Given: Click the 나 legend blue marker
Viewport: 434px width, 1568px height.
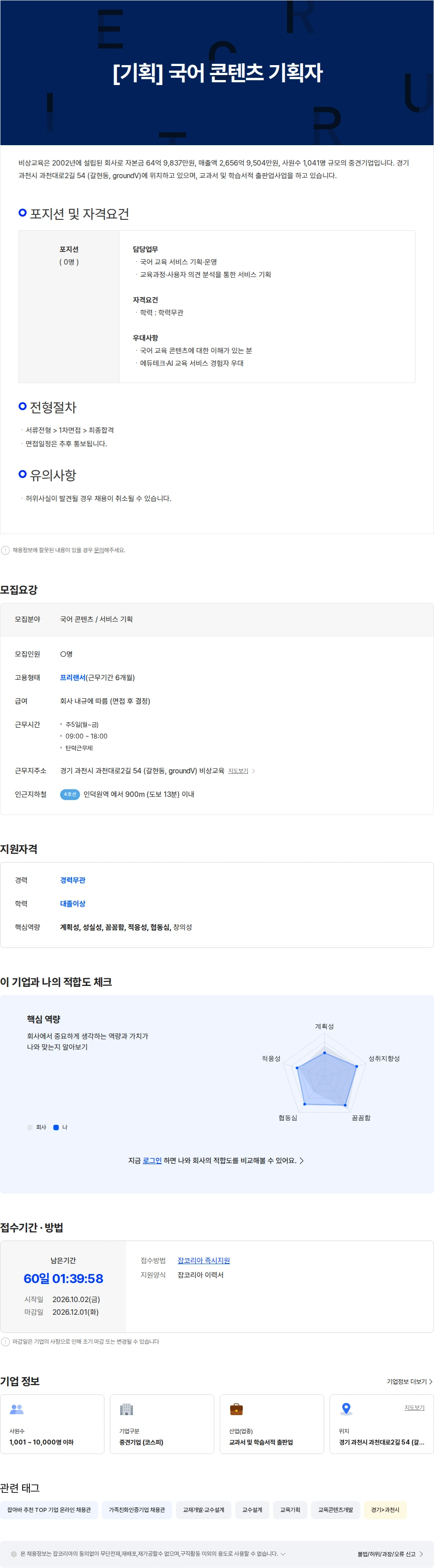Looking at the screenshot, I should [x=56, y=1127].
